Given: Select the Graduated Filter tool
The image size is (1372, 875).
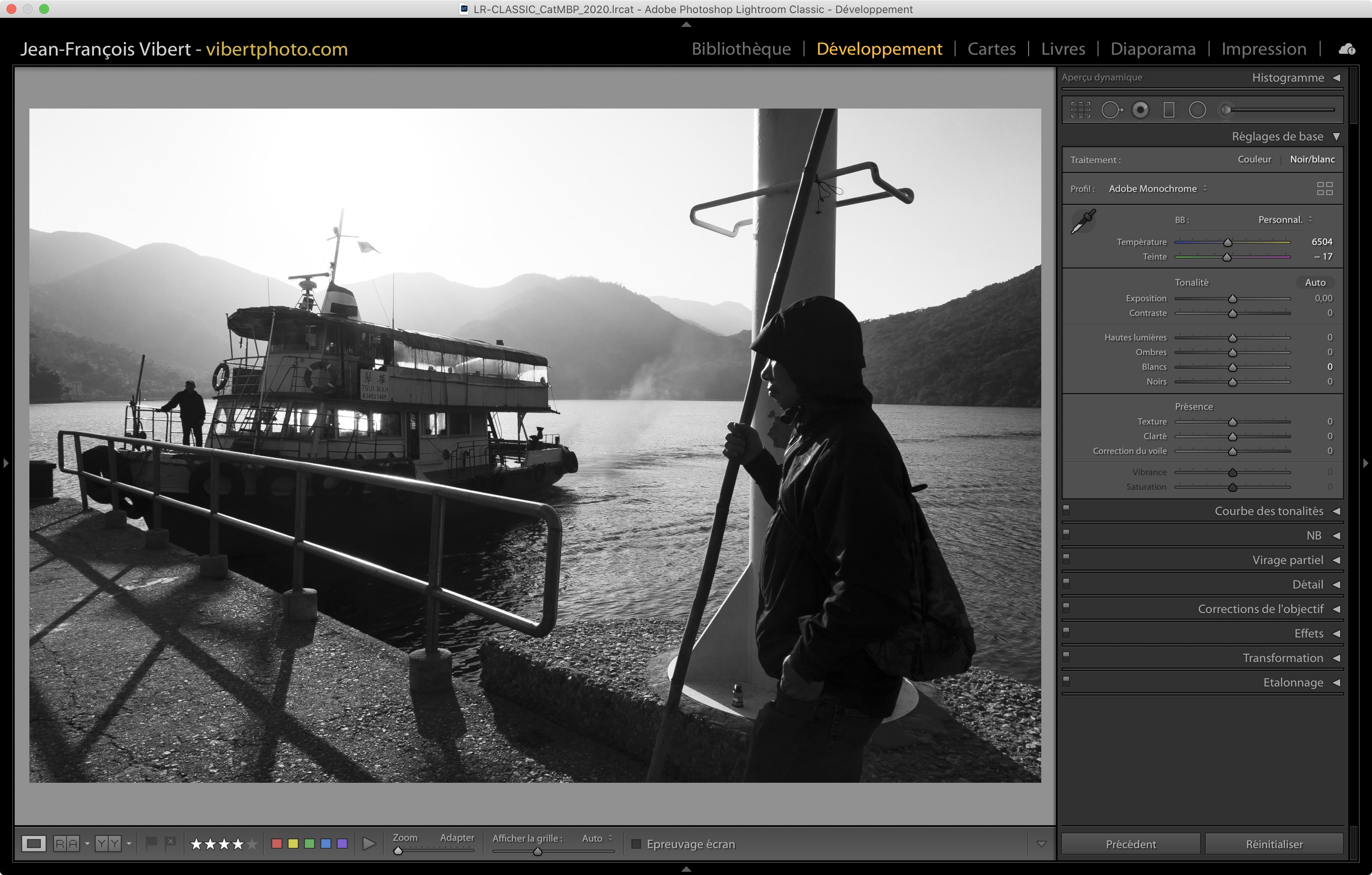Looking at the screenshot, I should [1169, 110].
